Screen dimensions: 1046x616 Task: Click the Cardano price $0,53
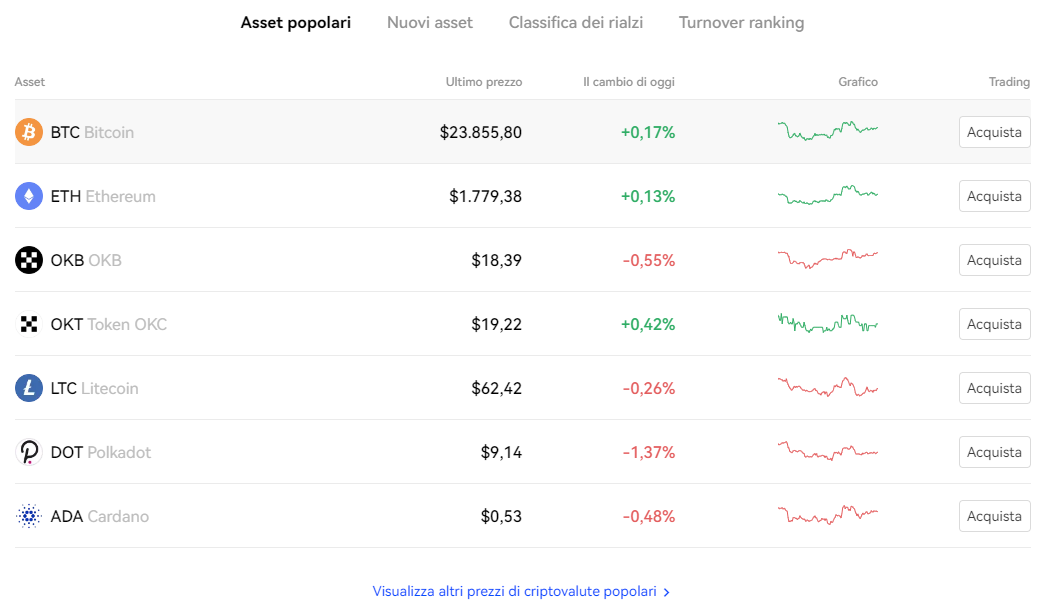coord(502,517)
